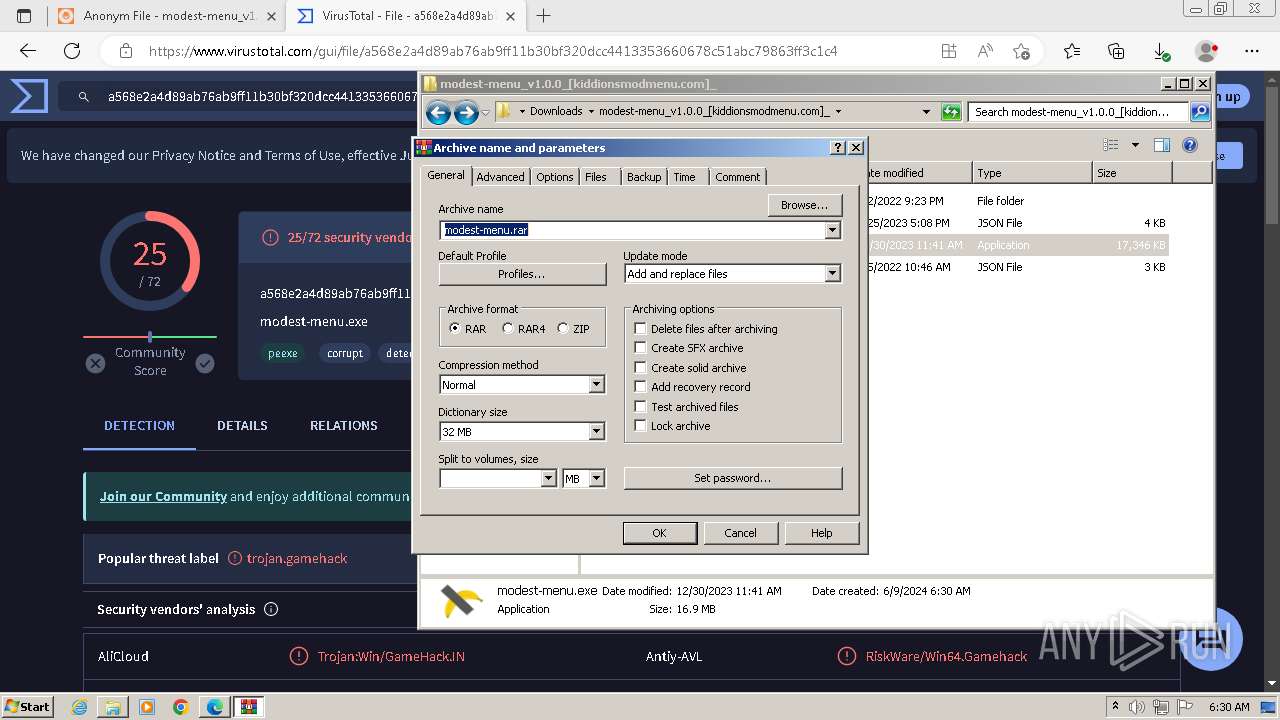Enable Test archived files
1280x720 pixels.
pos(640,407)
